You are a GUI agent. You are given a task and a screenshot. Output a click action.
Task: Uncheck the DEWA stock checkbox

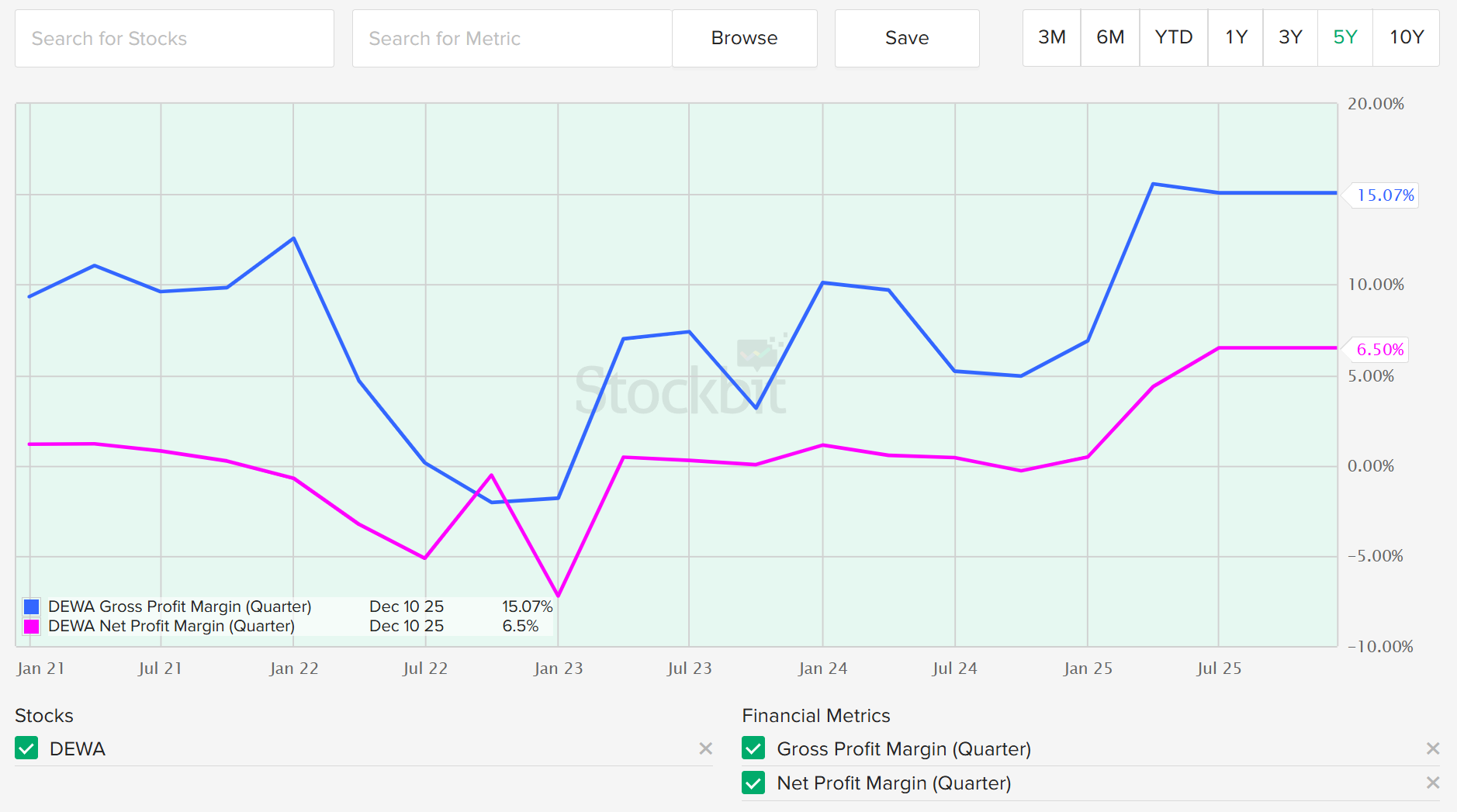pyautogui.click(x=26, y=748)
